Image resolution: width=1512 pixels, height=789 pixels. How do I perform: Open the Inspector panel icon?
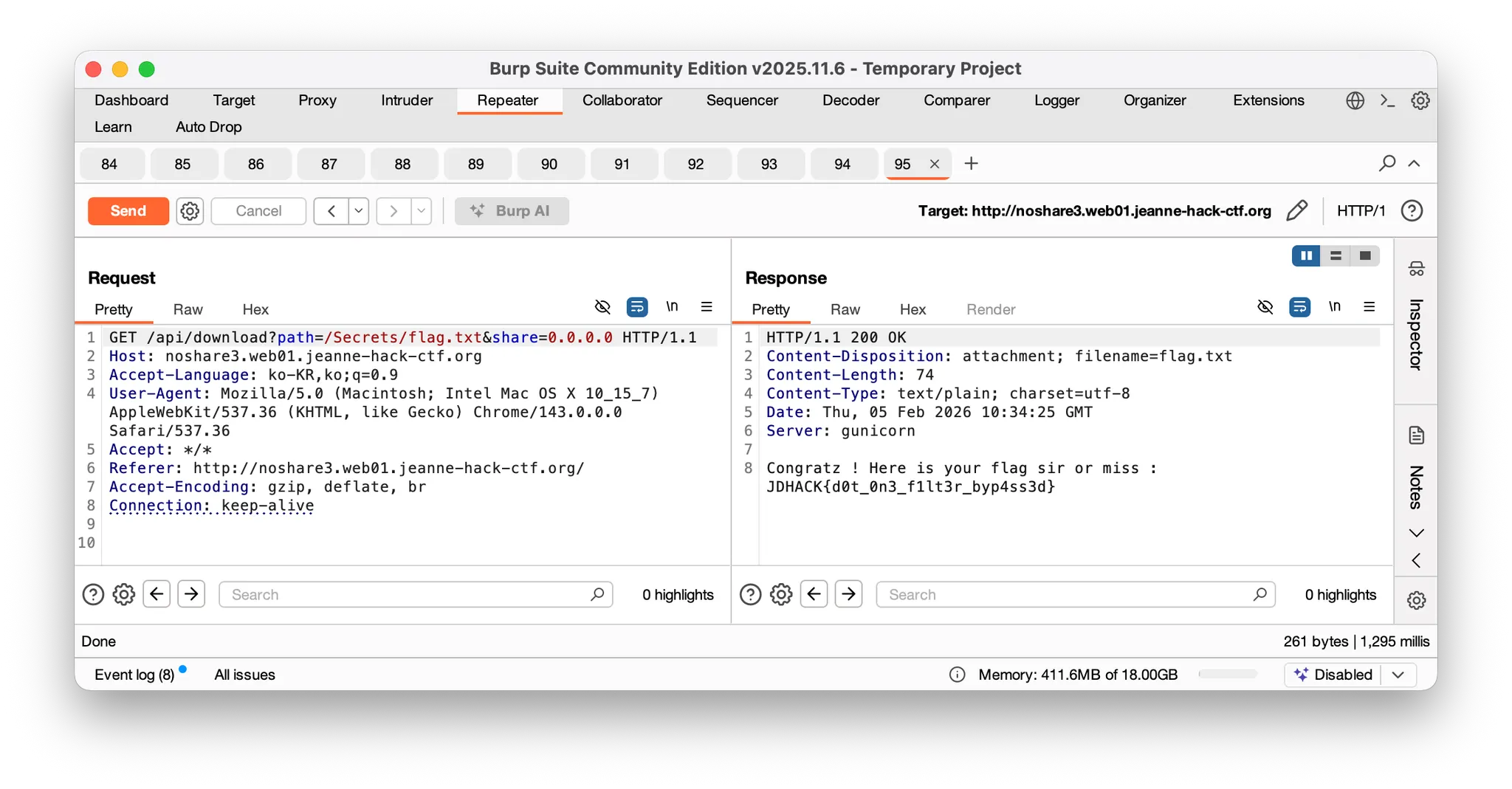1416,269
